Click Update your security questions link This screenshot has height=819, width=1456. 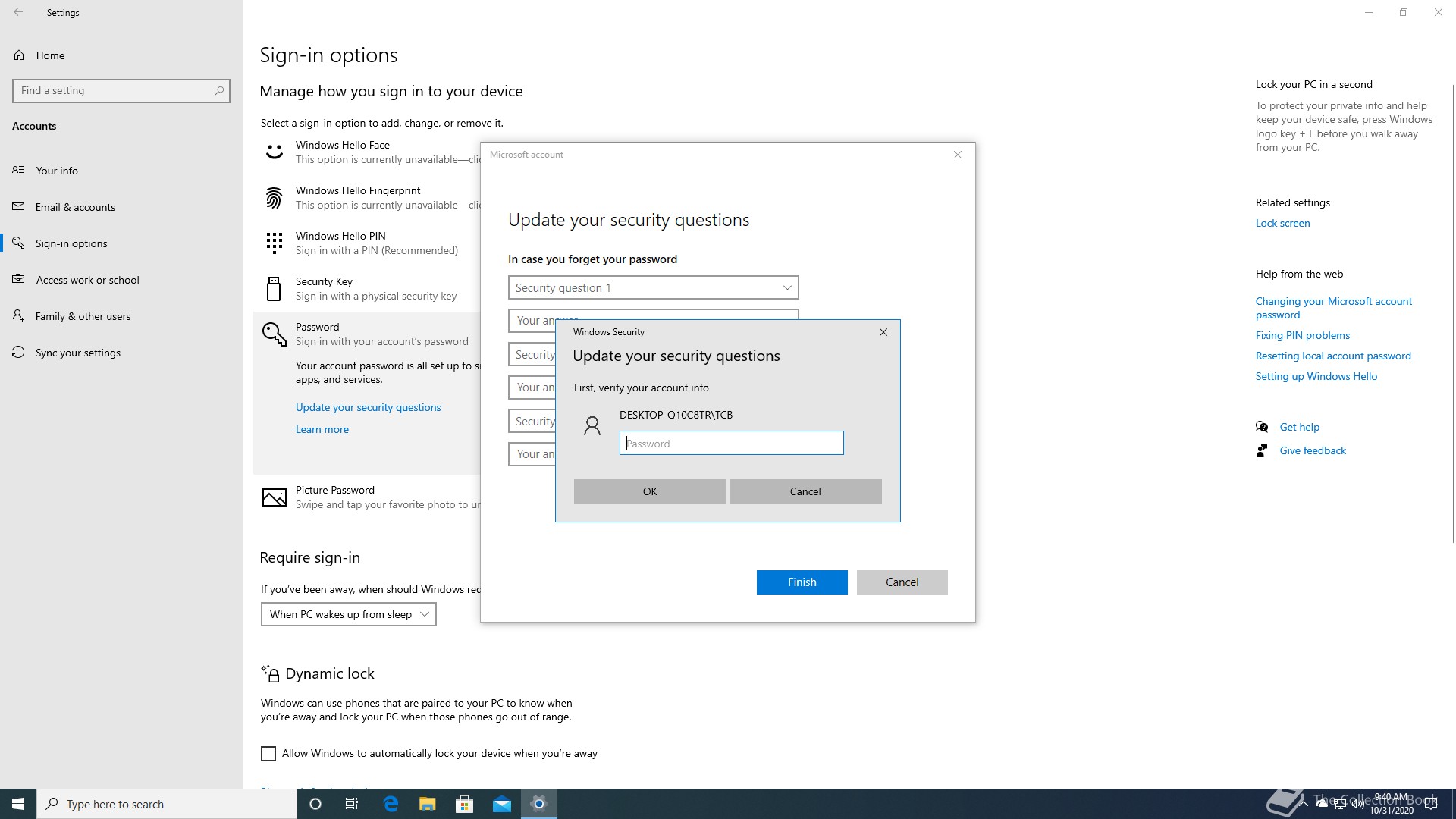[368, 407]
